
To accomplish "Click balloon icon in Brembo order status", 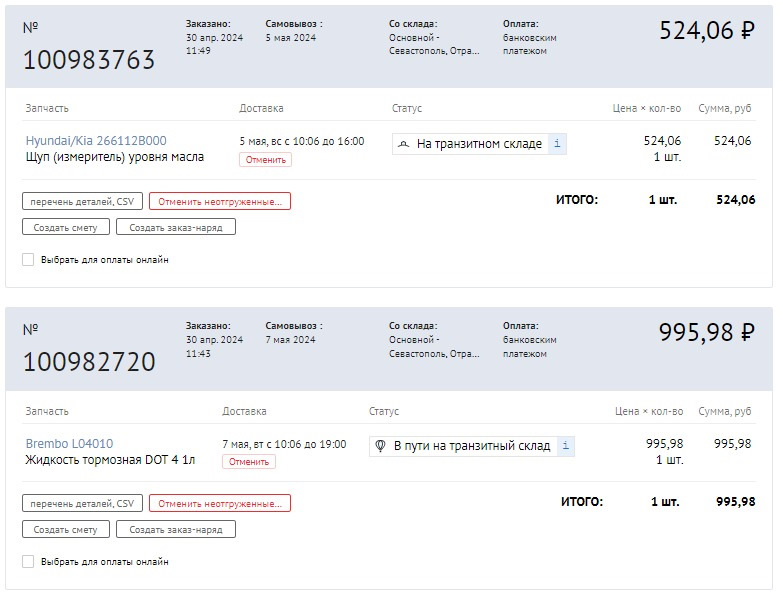I will 380,446.
